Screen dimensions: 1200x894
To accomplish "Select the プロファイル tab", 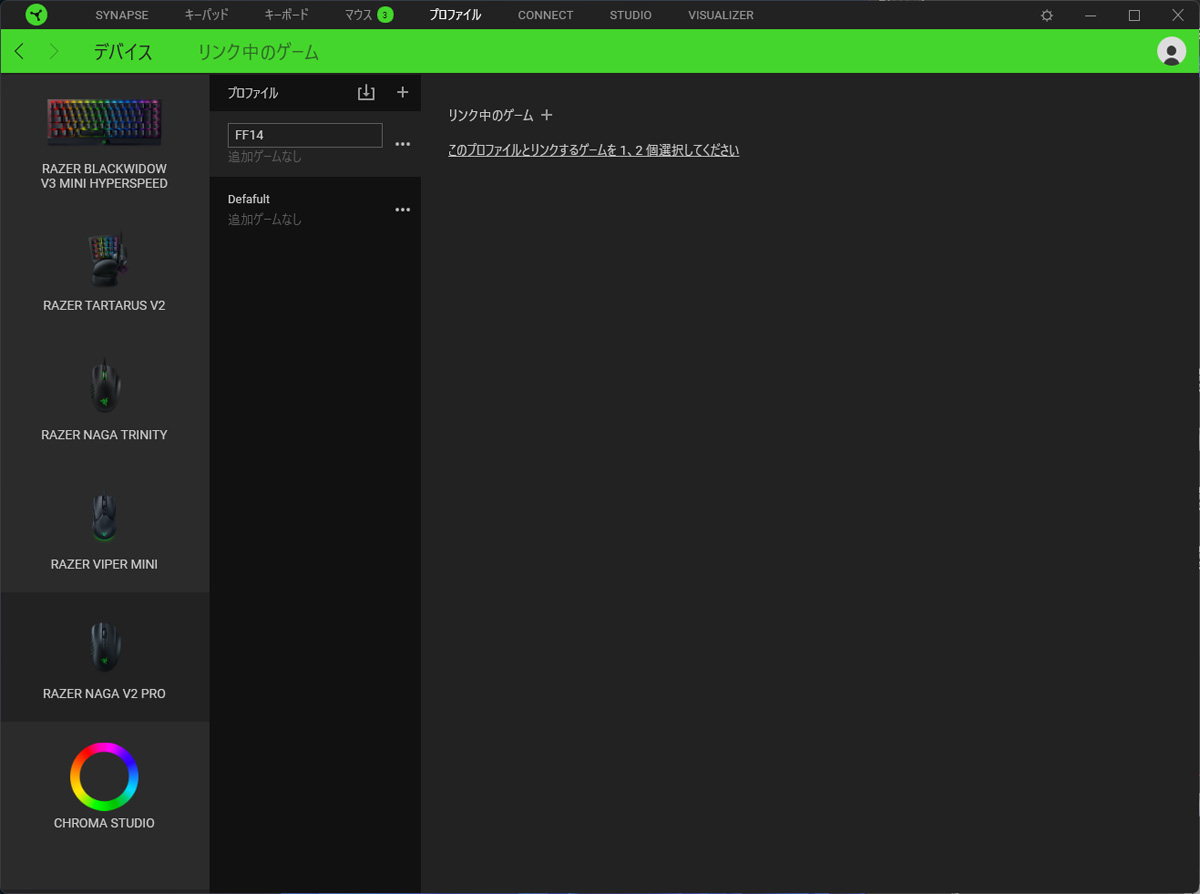I will click(455, 15).
